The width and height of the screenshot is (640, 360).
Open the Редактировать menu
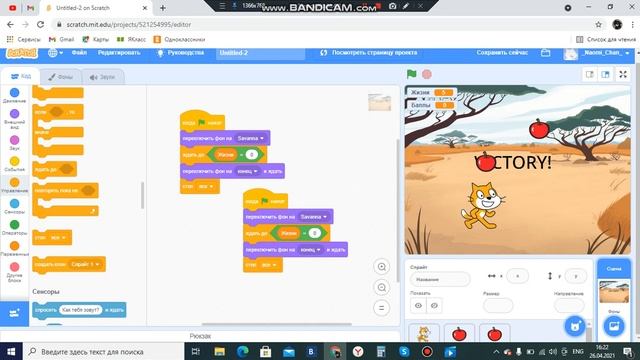tap(119, 53)
